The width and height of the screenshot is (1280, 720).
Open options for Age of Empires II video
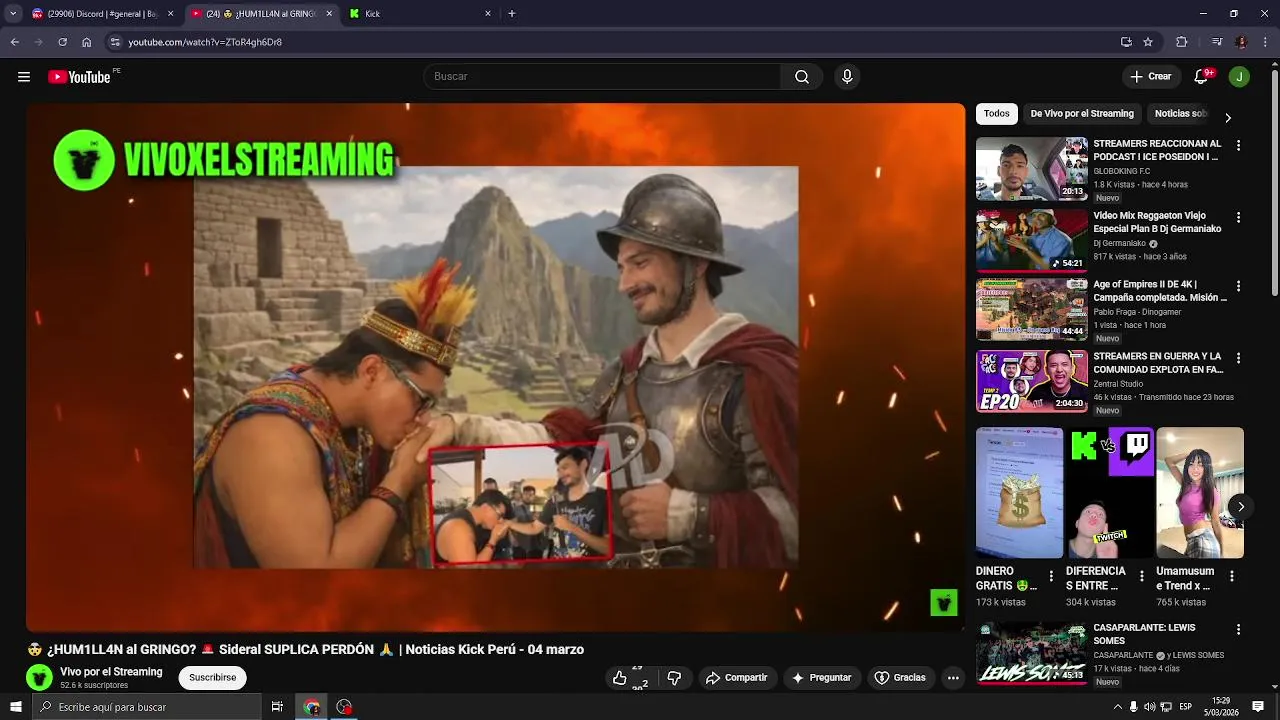point(1238,286)
